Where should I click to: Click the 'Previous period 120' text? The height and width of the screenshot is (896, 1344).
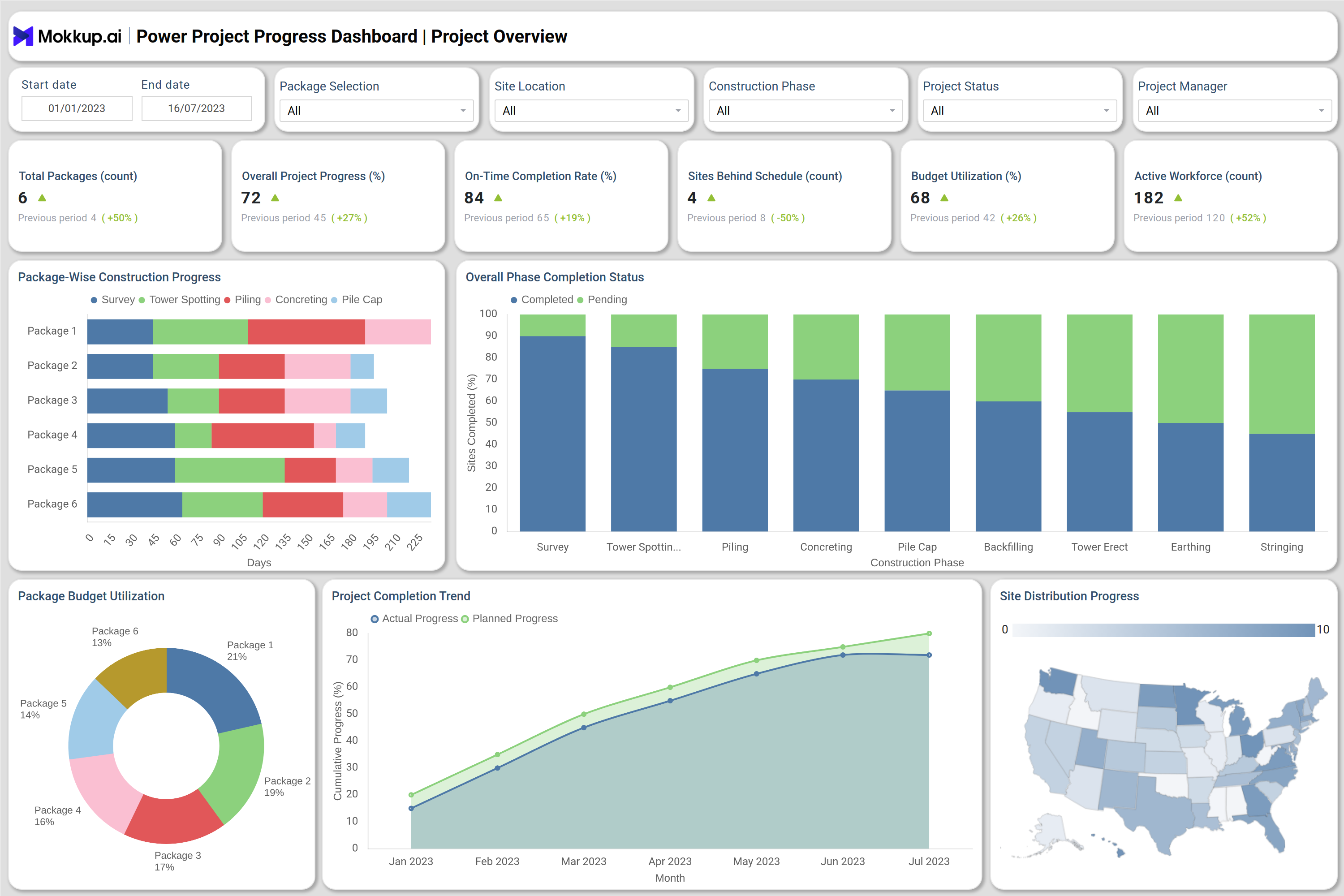pyautogui.click(x=1179, y=218)
